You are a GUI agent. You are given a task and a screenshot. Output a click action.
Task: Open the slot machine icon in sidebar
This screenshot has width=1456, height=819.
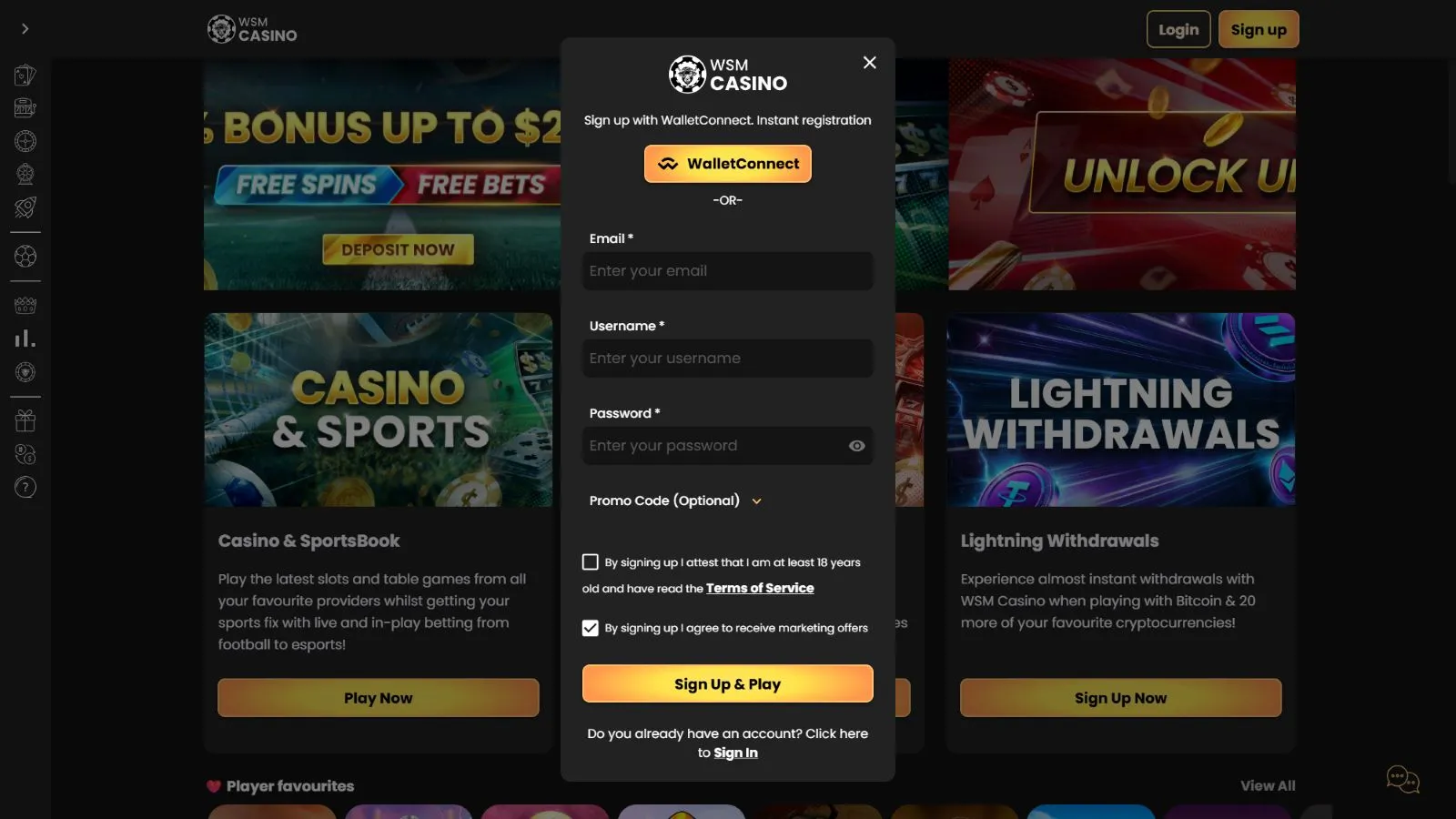tap(25, 108)
